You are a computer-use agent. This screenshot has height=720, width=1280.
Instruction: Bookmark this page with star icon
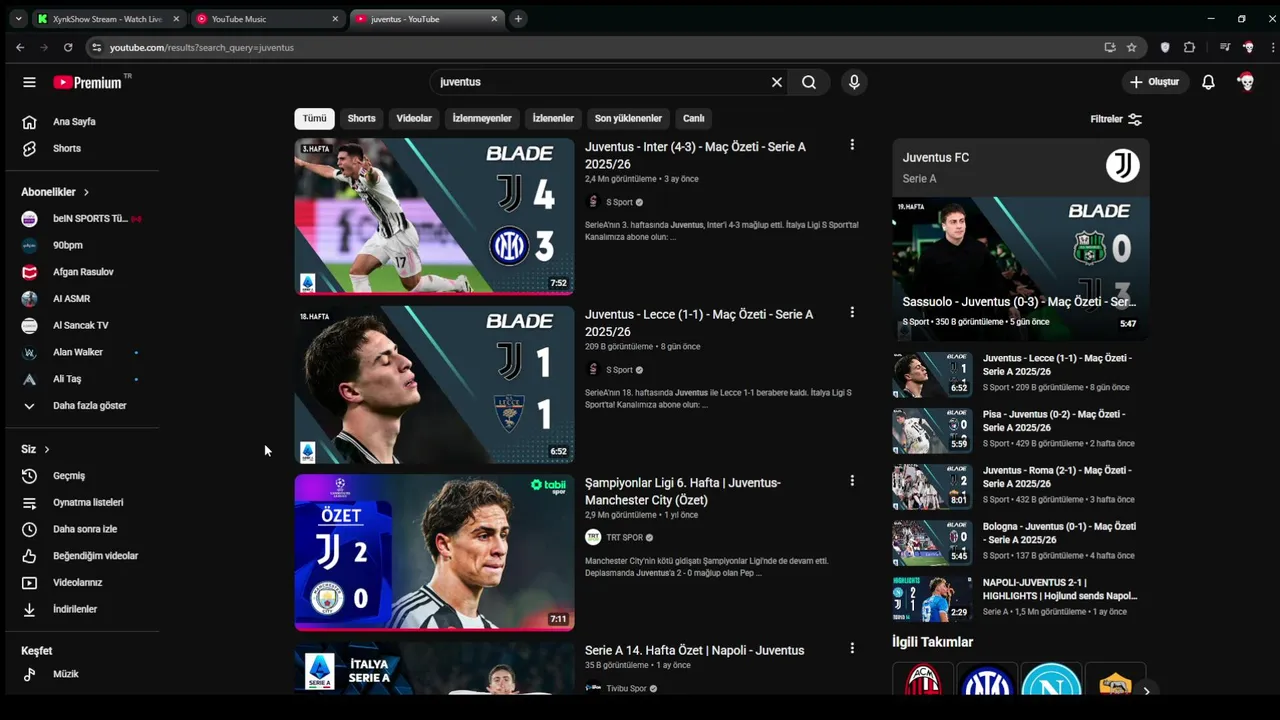(1131, 47)
